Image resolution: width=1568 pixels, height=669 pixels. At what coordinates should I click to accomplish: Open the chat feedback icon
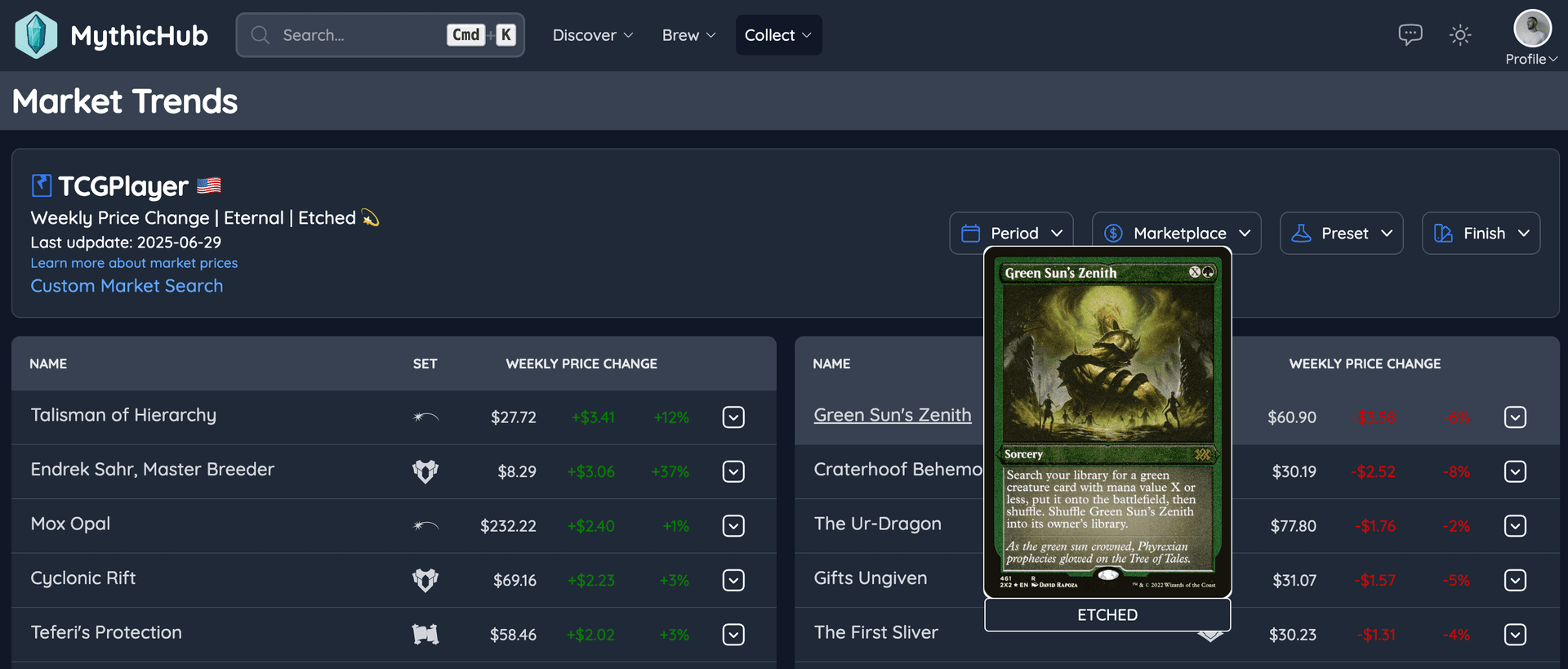pyautogui.click(x=1410, y=34)
